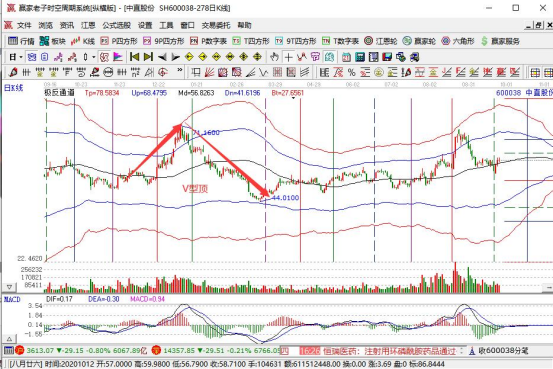Click the 收600038分笔 status entry
This screenshot has height=369, width=553.
pyautogui.click(x=504, y=351)
